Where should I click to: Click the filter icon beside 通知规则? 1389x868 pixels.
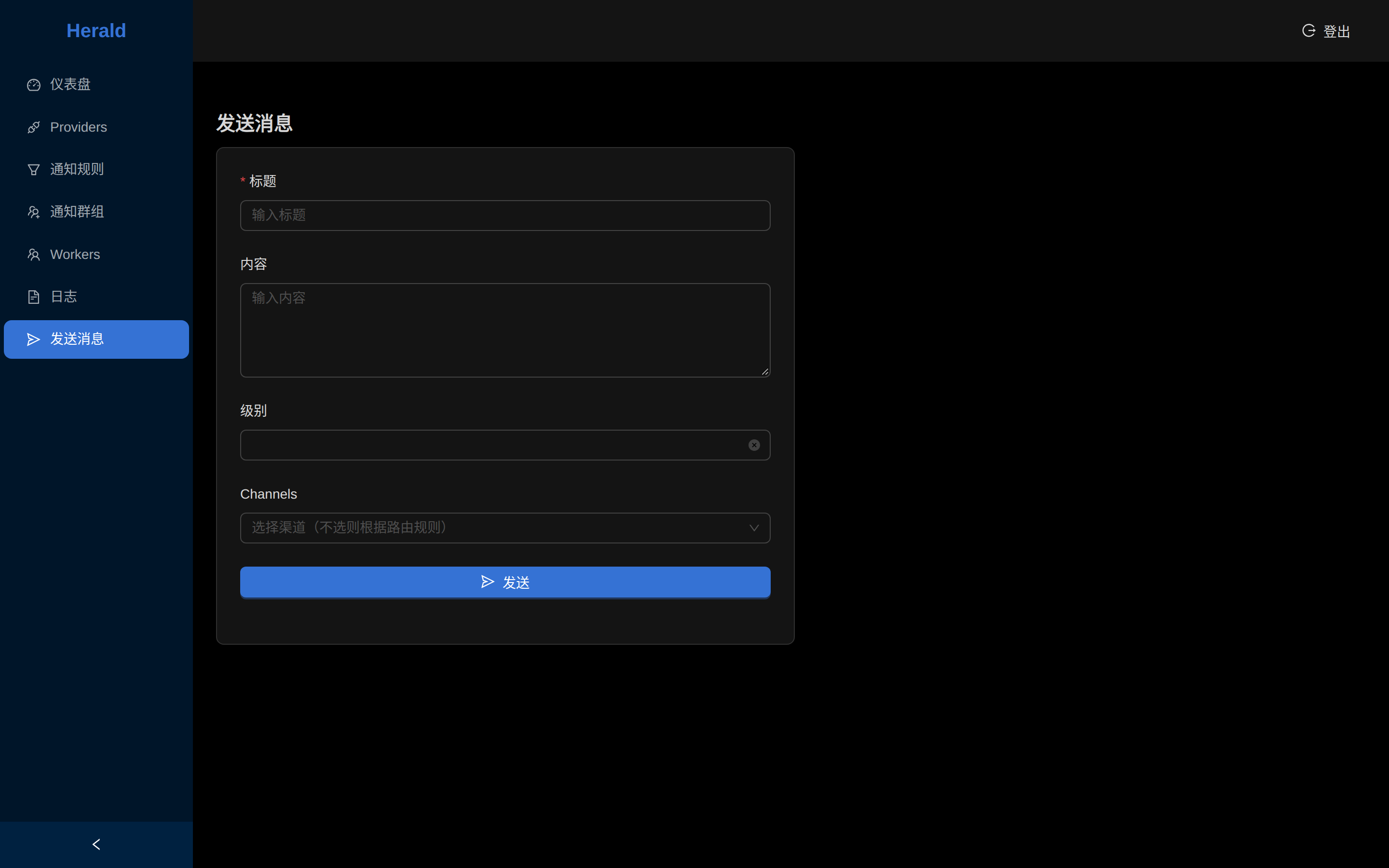(x=34, y=170)
